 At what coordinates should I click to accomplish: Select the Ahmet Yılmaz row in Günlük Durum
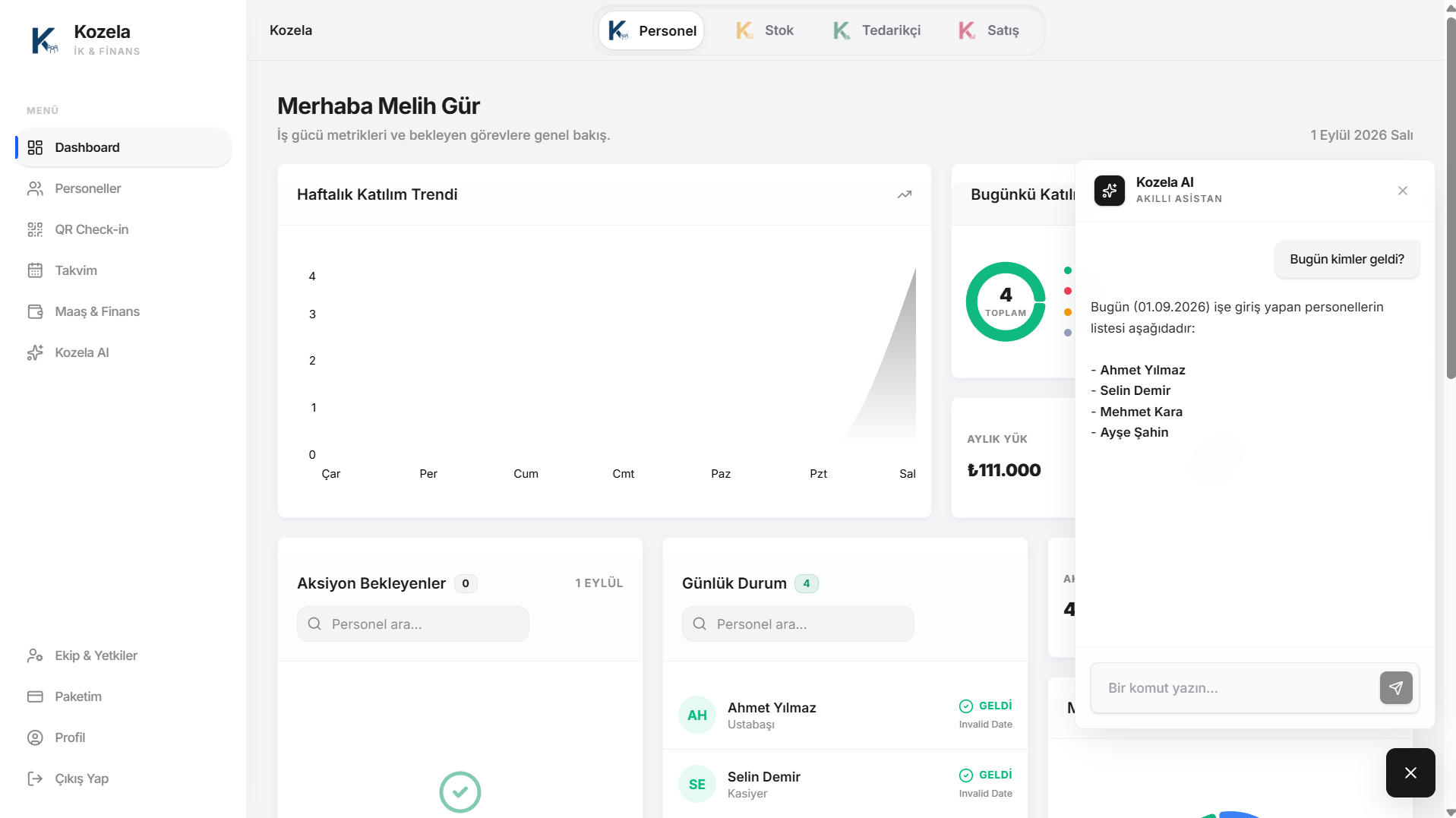click(845, 715)
